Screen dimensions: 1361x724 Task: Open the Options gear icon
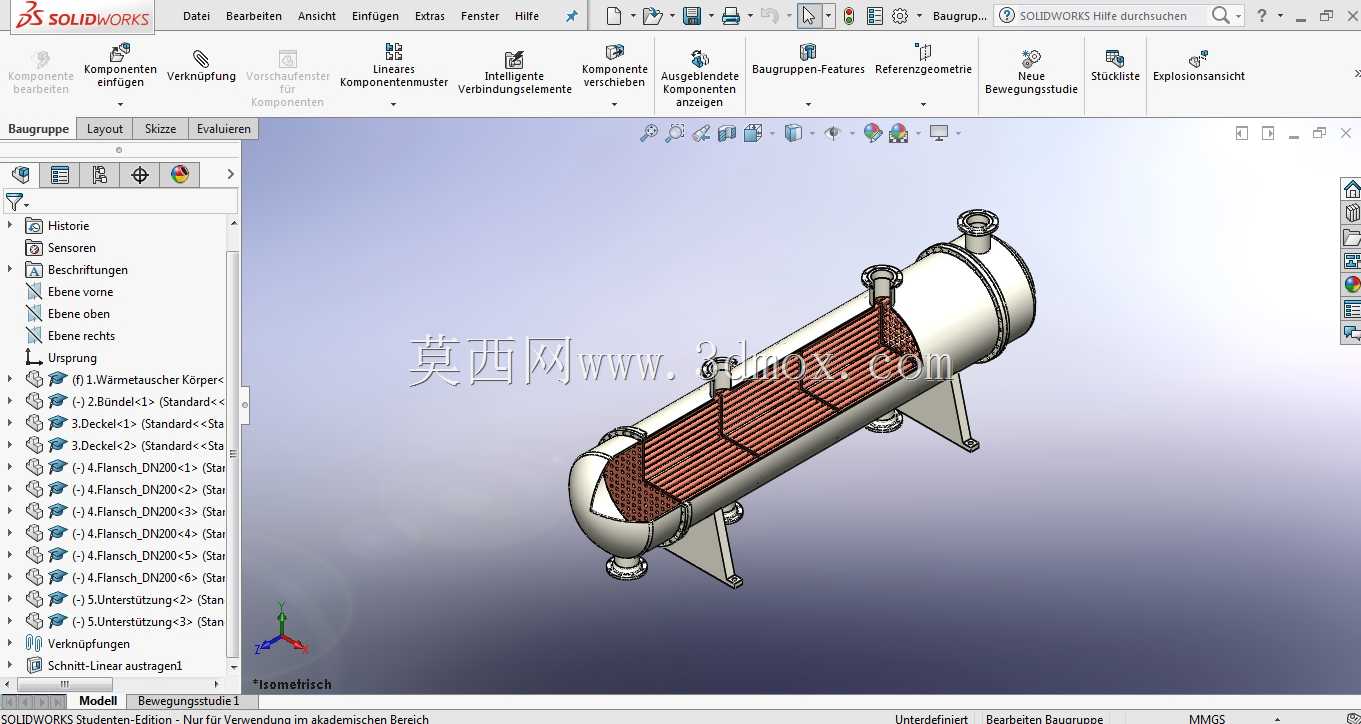900,16
